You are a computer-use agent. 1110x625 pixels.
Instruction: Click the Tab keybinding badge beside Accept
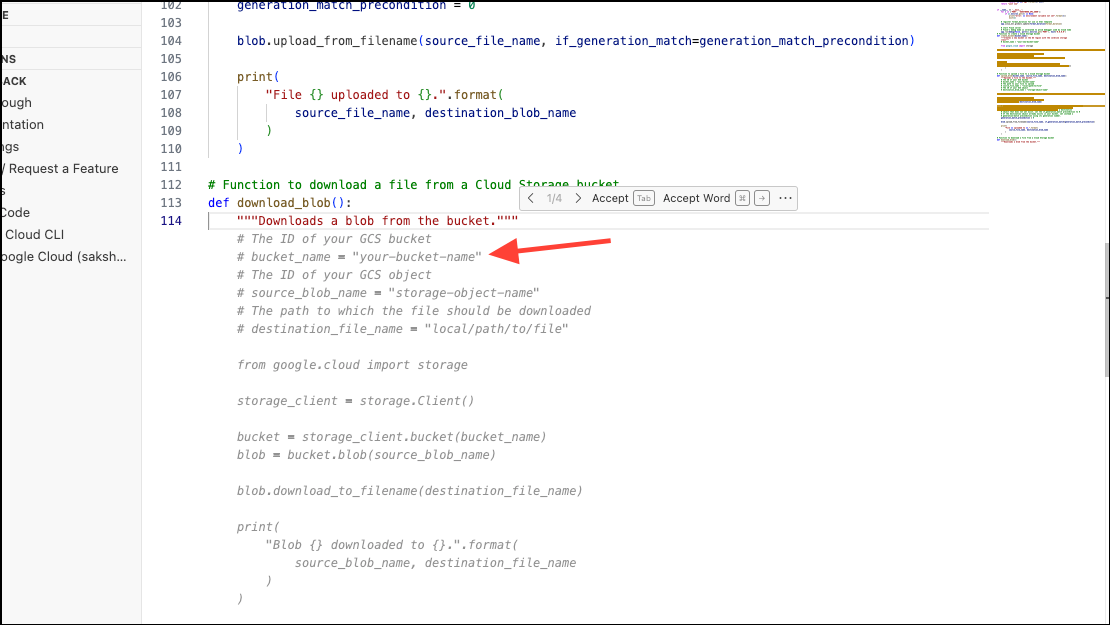tap(644, 198)
